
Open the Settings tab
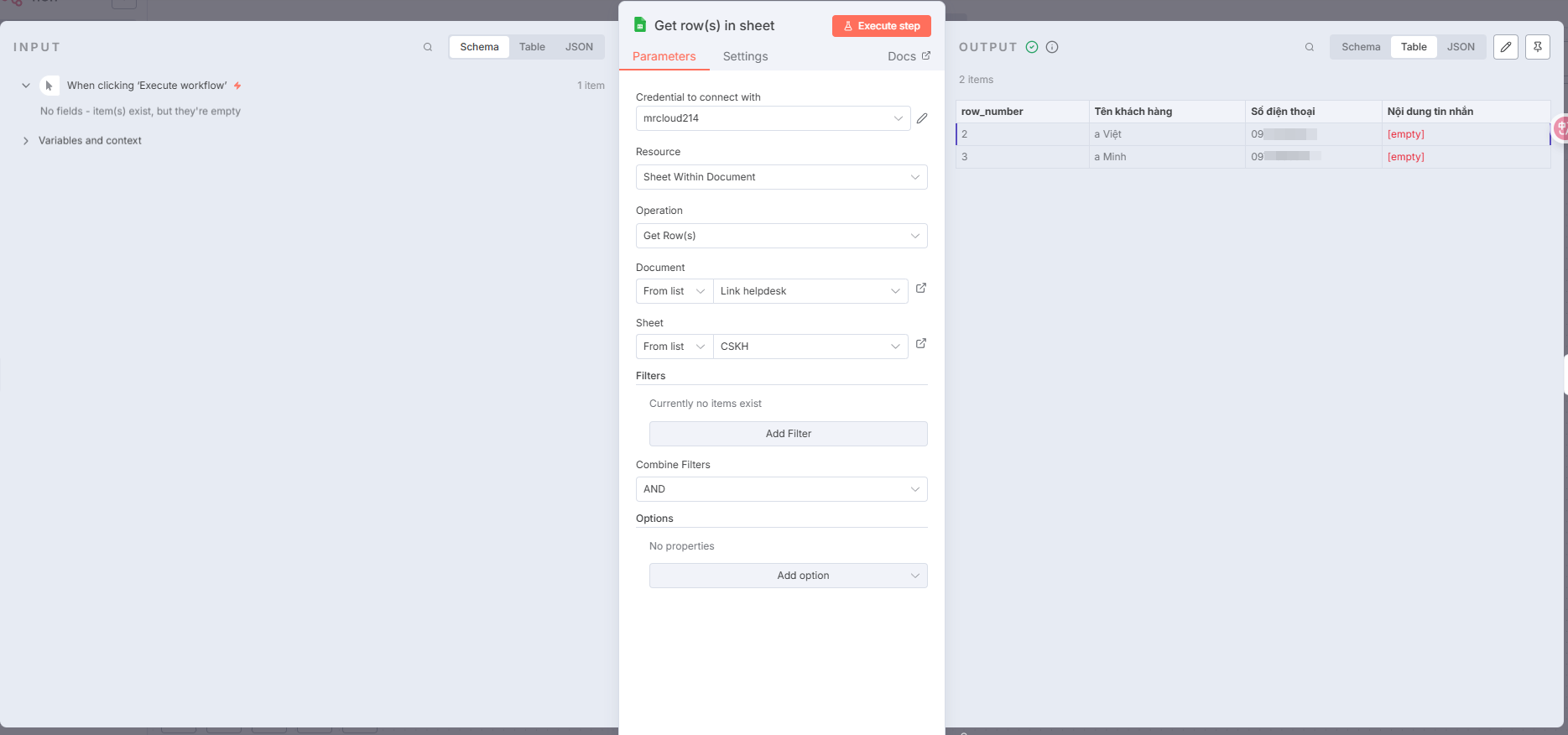pos(745,56)
